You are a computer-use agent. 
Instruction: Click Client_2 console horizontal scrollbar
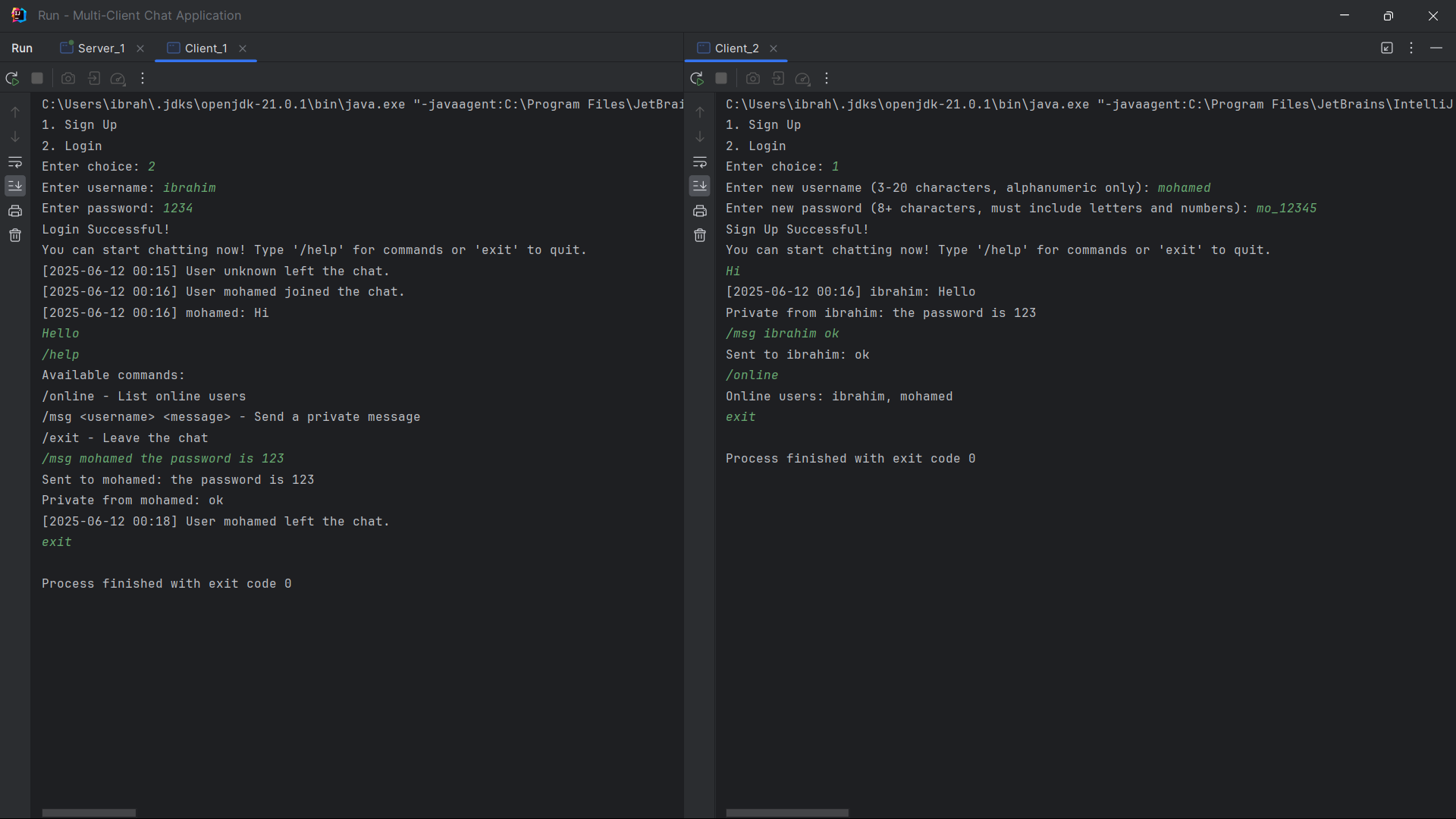click(x=787, y=813)
